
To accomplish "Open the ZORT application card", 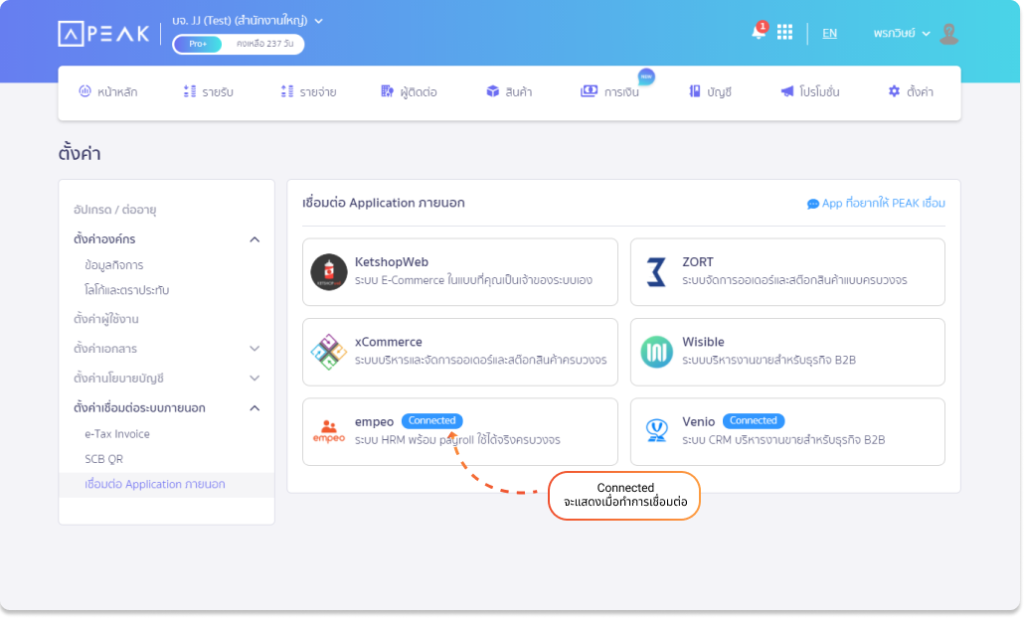I will pyautogui.click(x=788, y=272).
